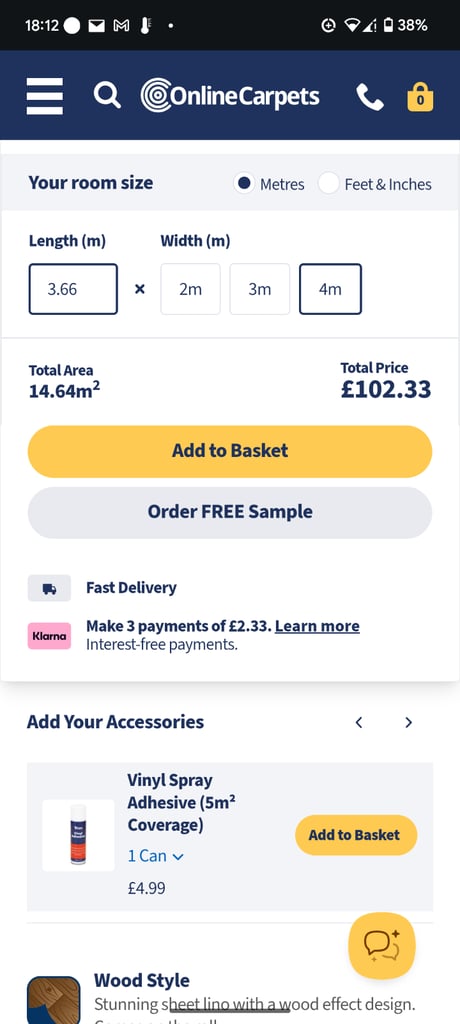Select the Metres unit option
460x1024 pixels.
click(x=269, y=184)
